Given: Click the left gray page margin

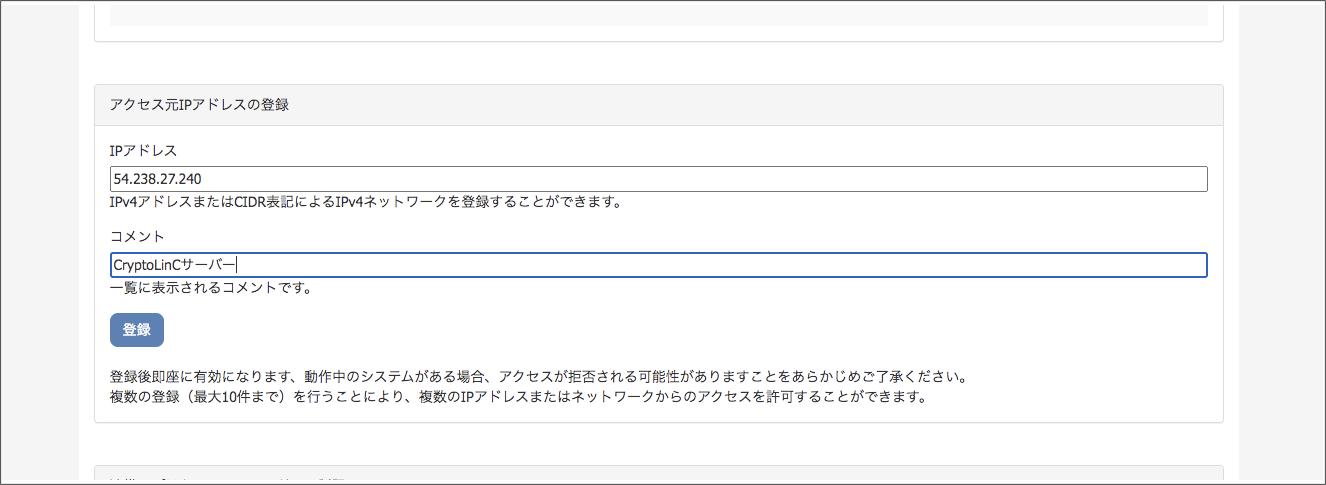Looking at the screenshot, I should [x=40, y=242].
